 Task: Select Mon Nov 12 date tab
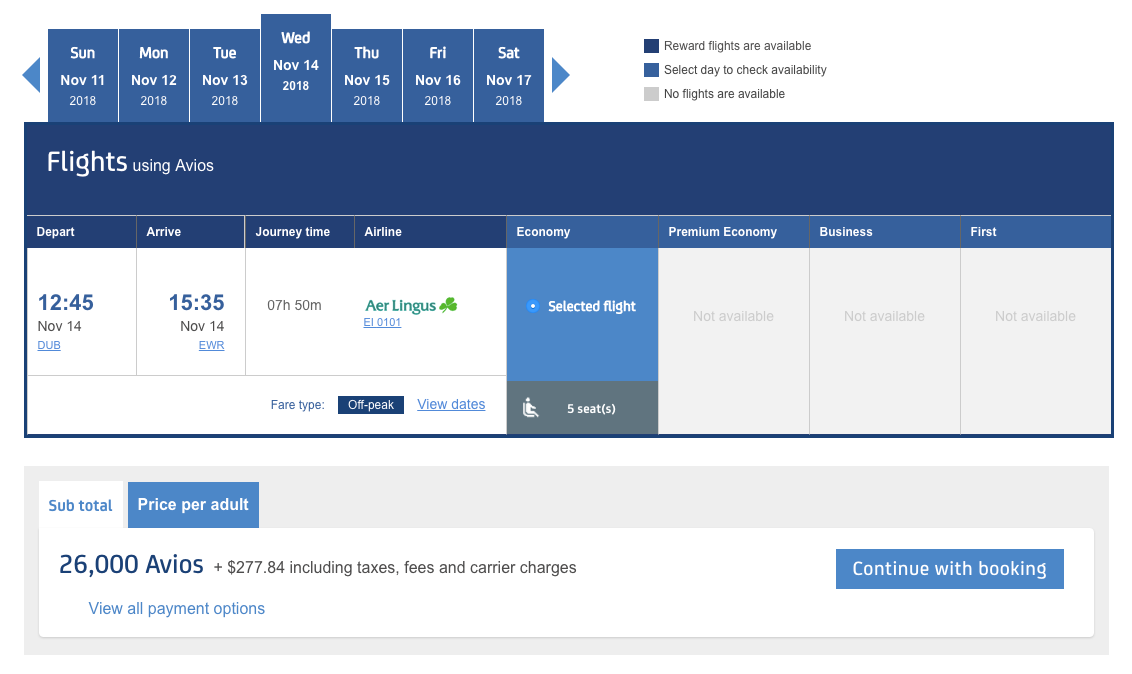coord(154,76)
